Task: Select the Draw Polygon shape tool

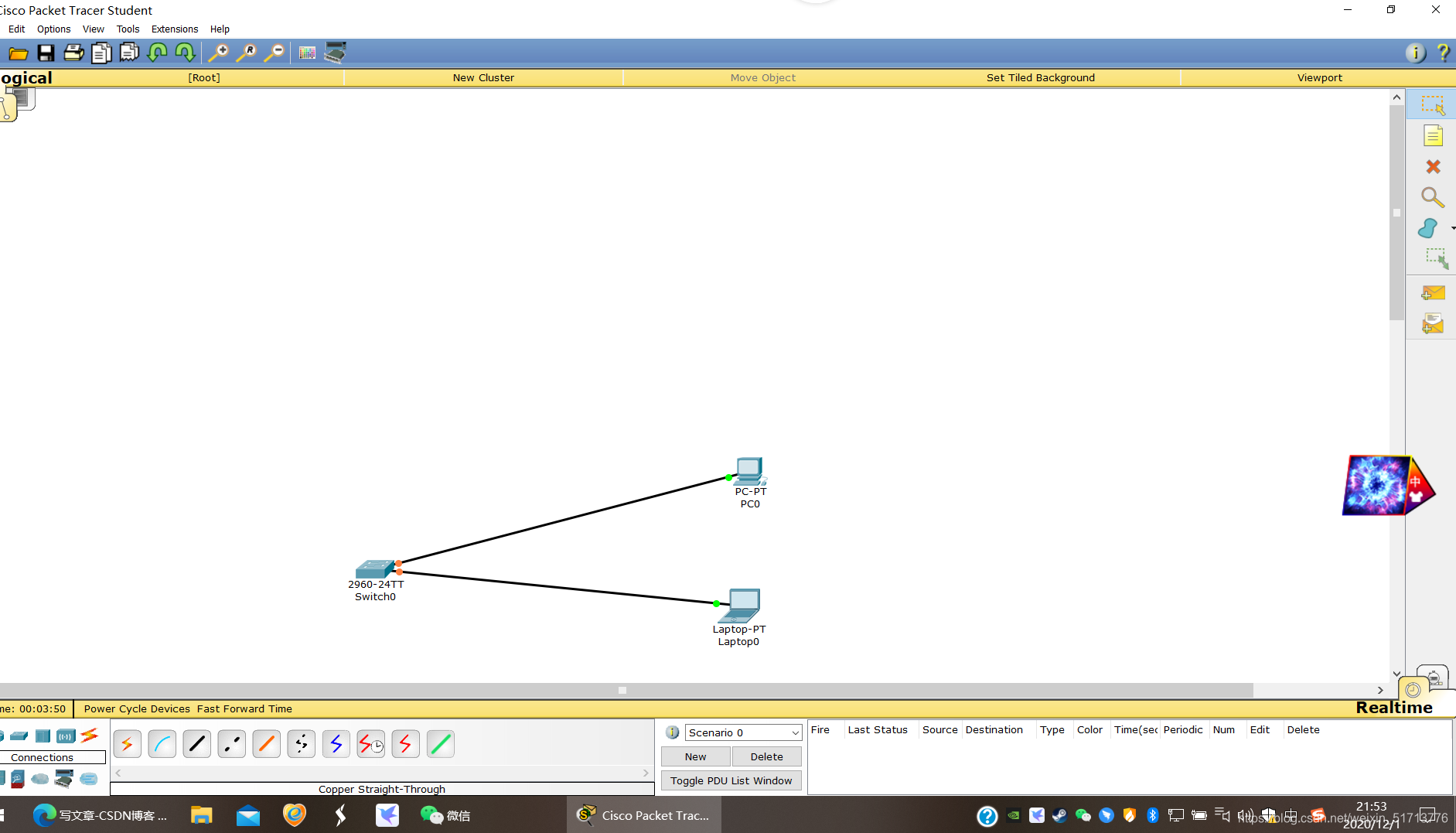Action: [x=1428, y=228]
